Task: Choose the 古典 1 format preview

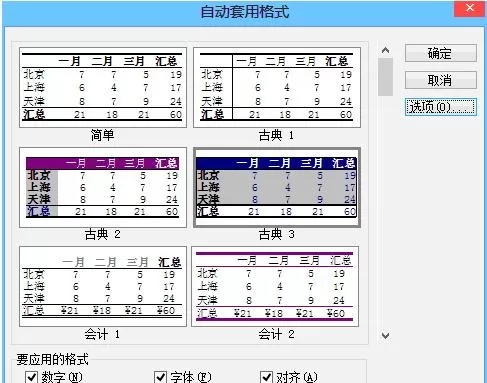Action: [x=277, y=88]
